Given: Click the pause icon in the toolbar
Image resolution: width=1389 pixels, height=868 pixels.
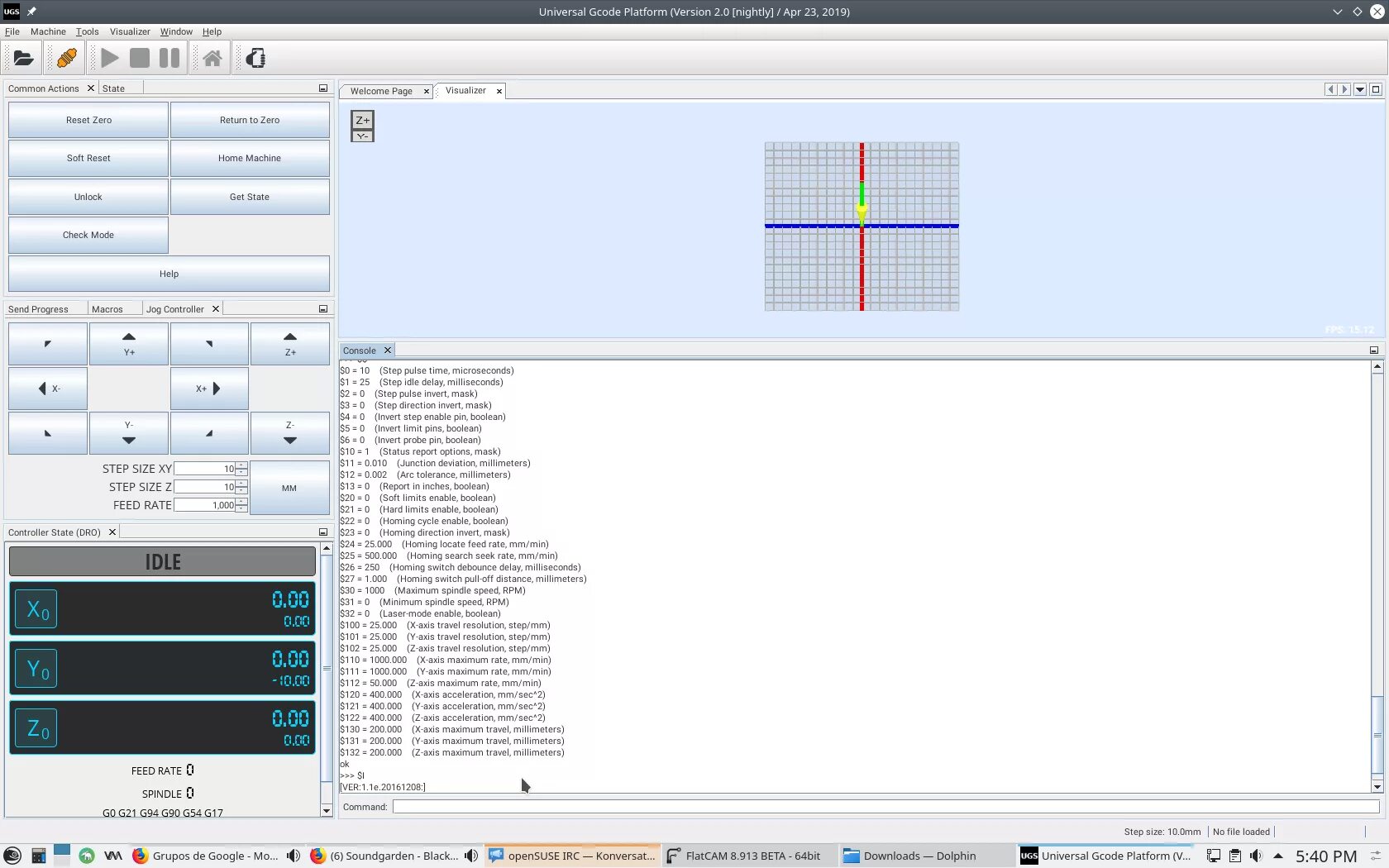Looking at the screenshot, I should coord(169,58).
